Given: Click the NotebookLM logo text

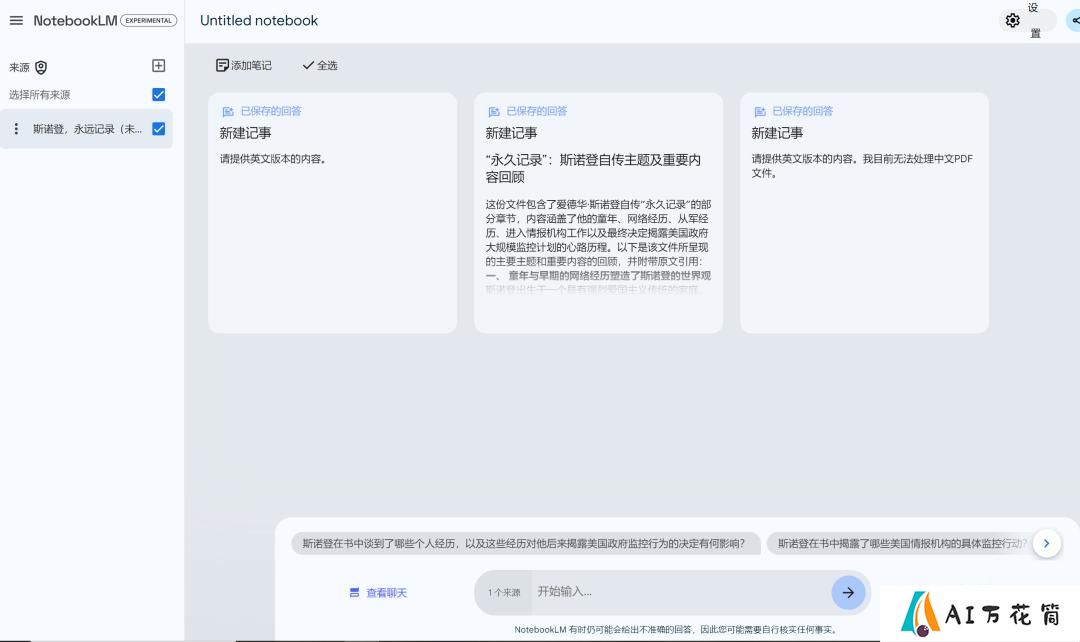Looking at the screenshot, I should coord(75,21).
